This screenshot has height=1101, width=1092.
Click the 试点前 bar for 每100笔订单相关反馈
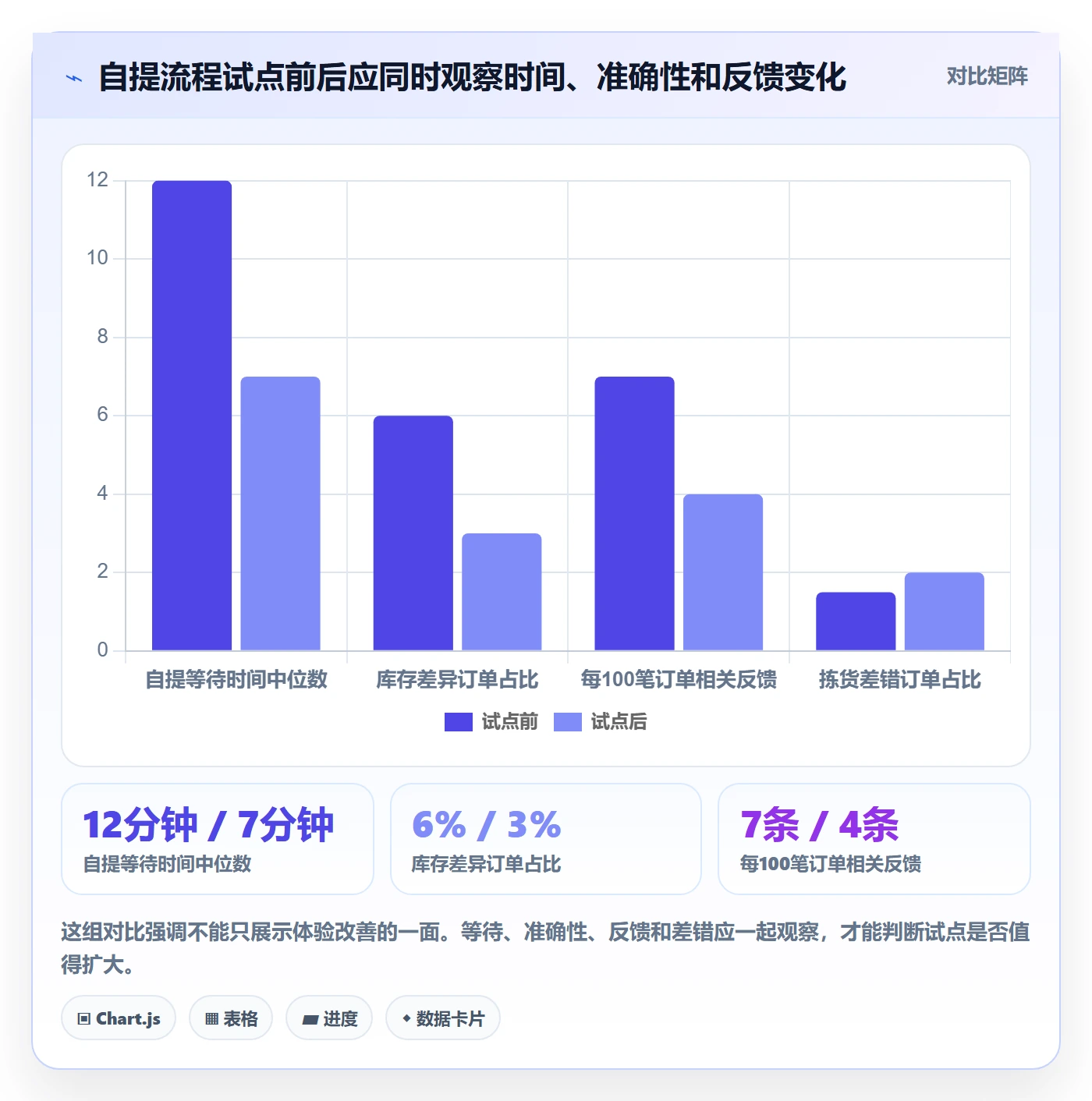[x=635, y=514]
